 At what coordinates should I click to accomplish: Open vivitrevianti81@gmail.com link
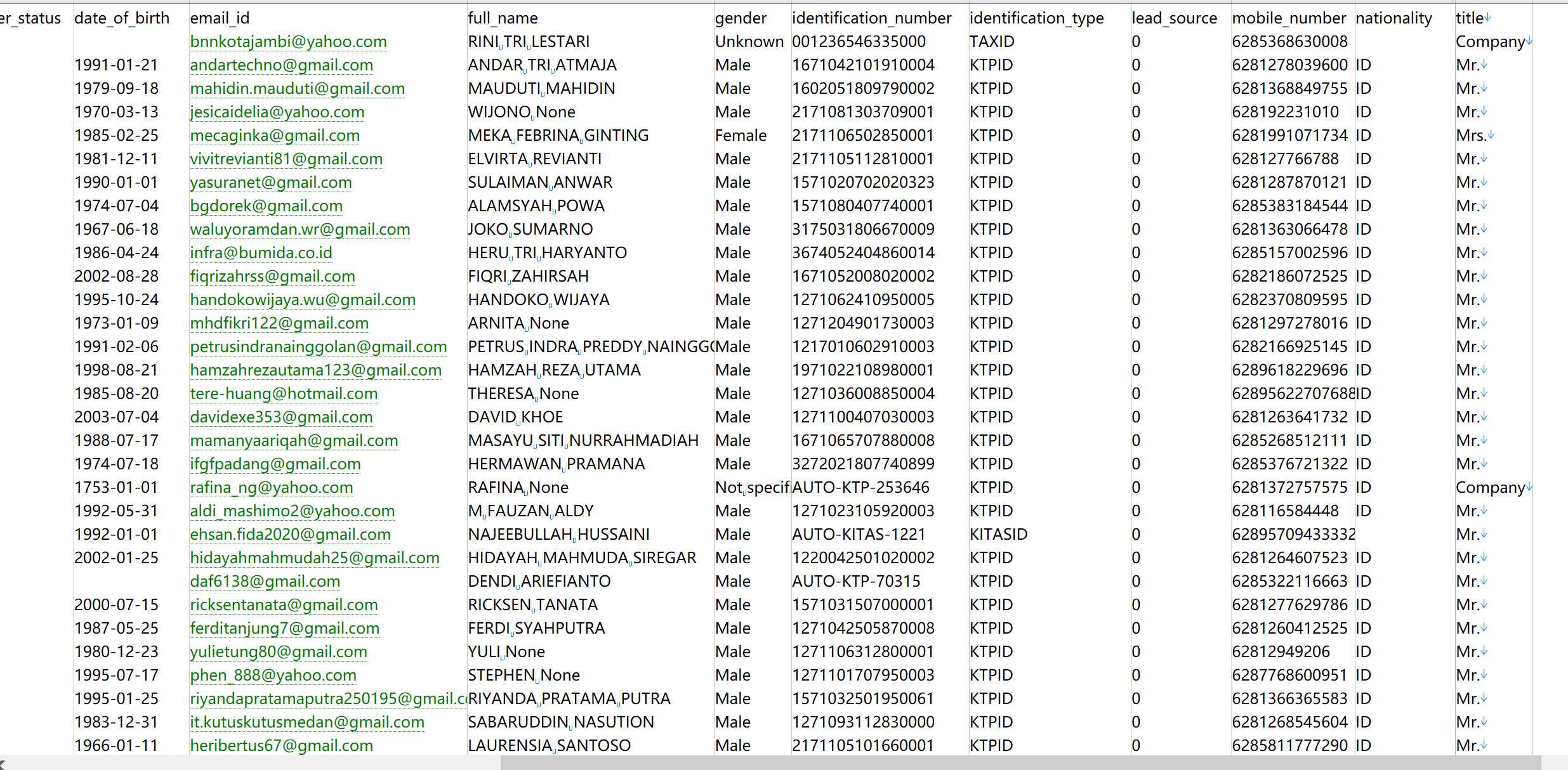[x=286, y=159]
